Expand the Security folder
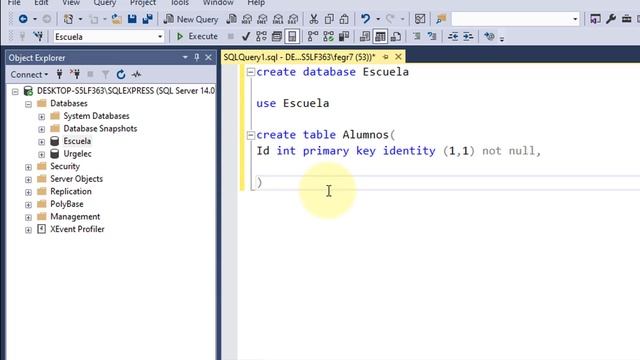Viewport: 640px width, 360px height. tap(28, 167)
